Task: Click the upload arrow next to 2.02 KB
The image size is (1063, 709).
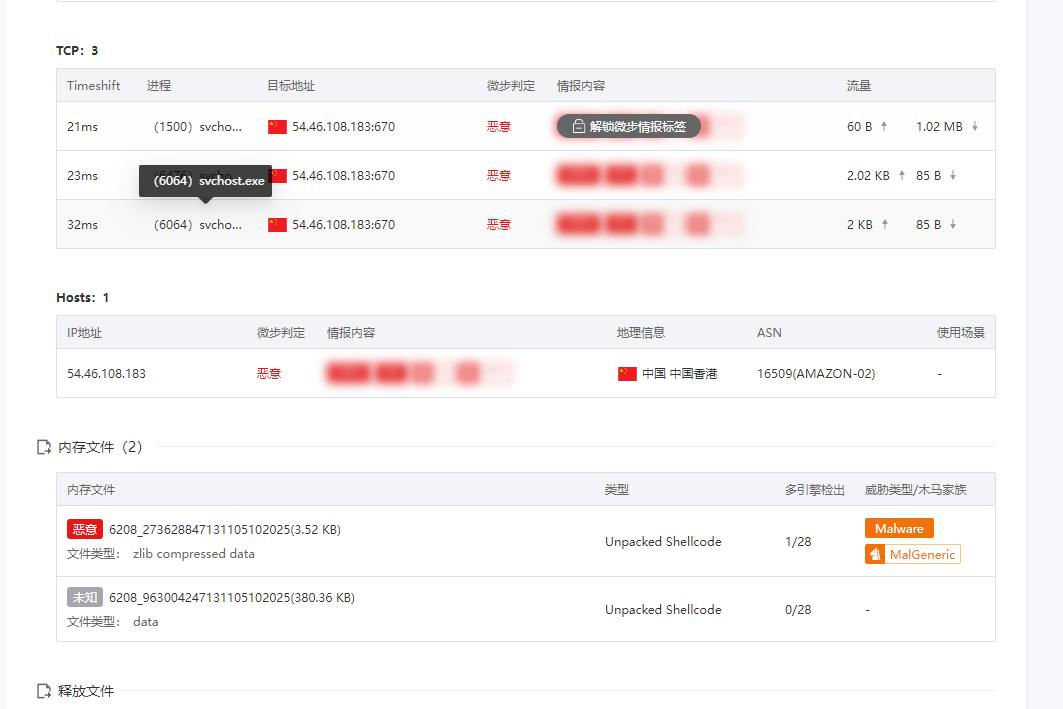Action: 901,176
